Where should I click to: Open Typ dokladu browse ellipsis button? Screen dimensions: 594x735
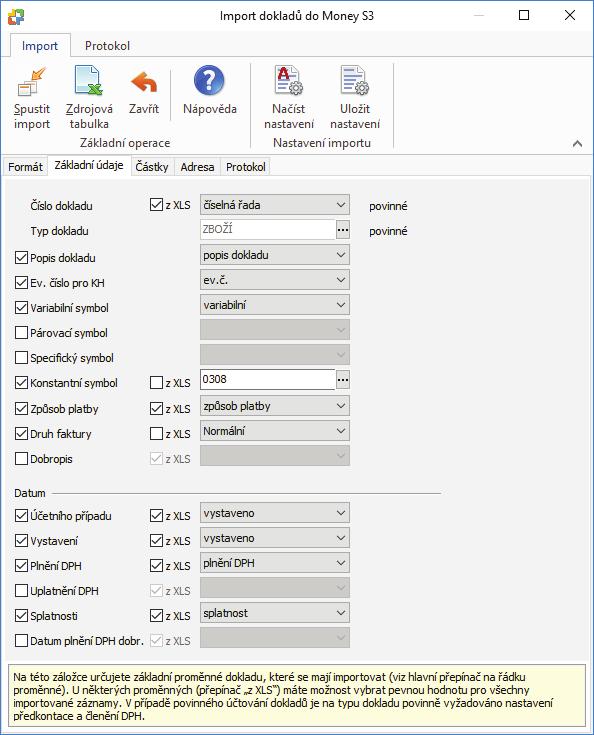coord(343,230)
